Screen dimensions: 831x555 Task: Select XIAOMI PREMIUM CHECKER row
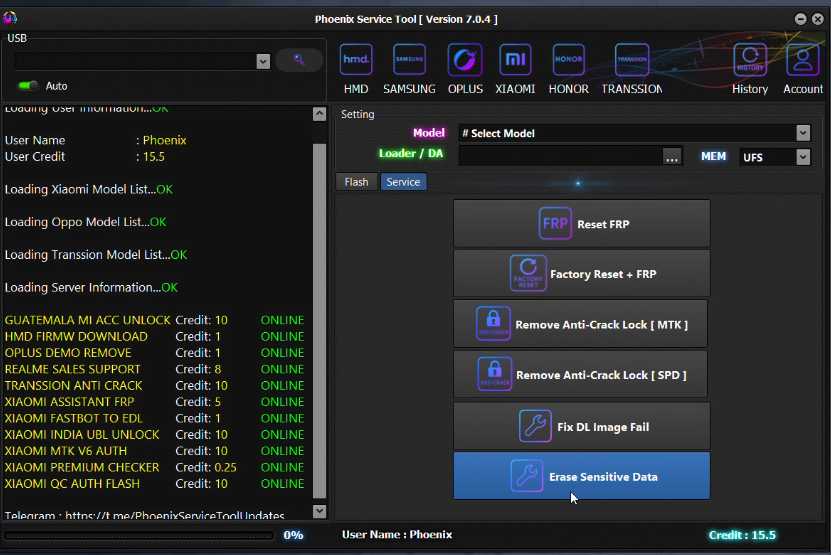point(154,468)
